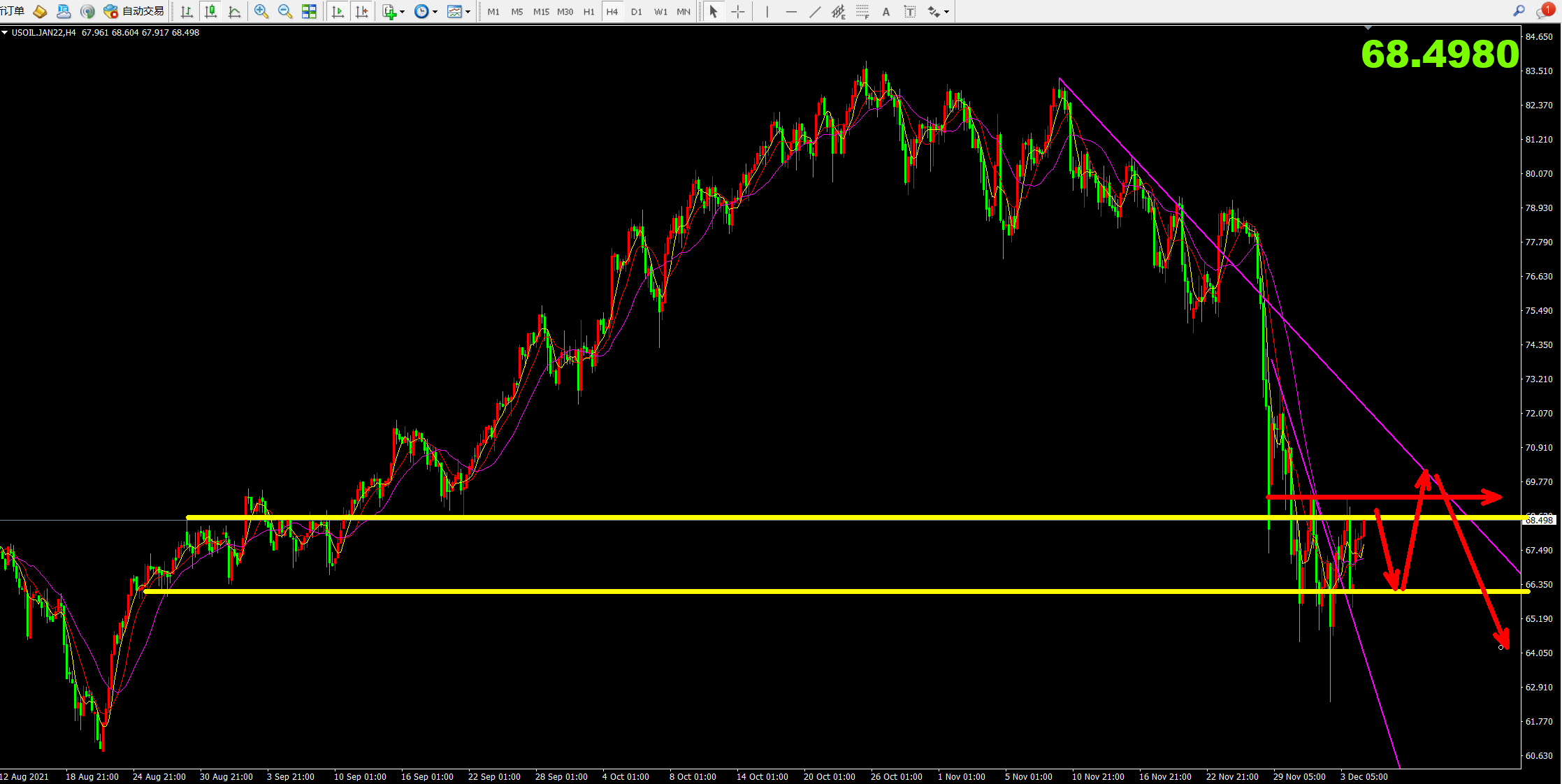Image resolution: width=1562 pixels, height=784 pixels.
Task: Click the 84.650 price scale label
Action: pos(1539,36)
